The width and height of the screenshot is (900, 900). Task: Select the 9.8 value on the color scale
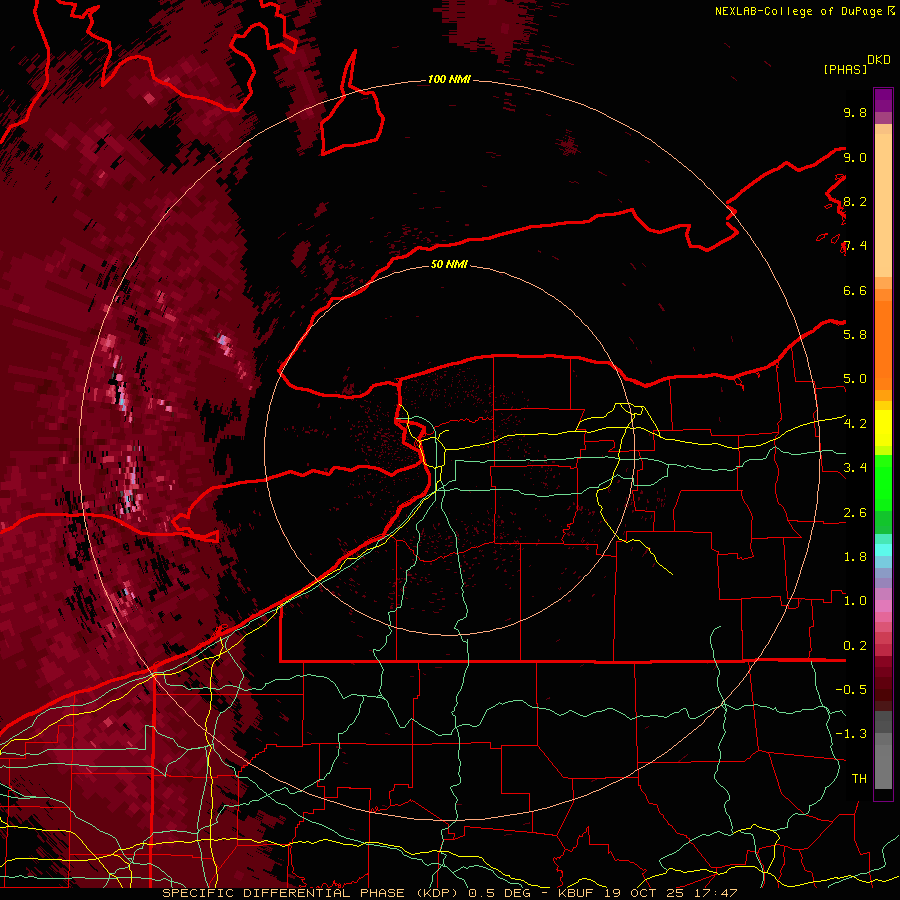(855, 112)
